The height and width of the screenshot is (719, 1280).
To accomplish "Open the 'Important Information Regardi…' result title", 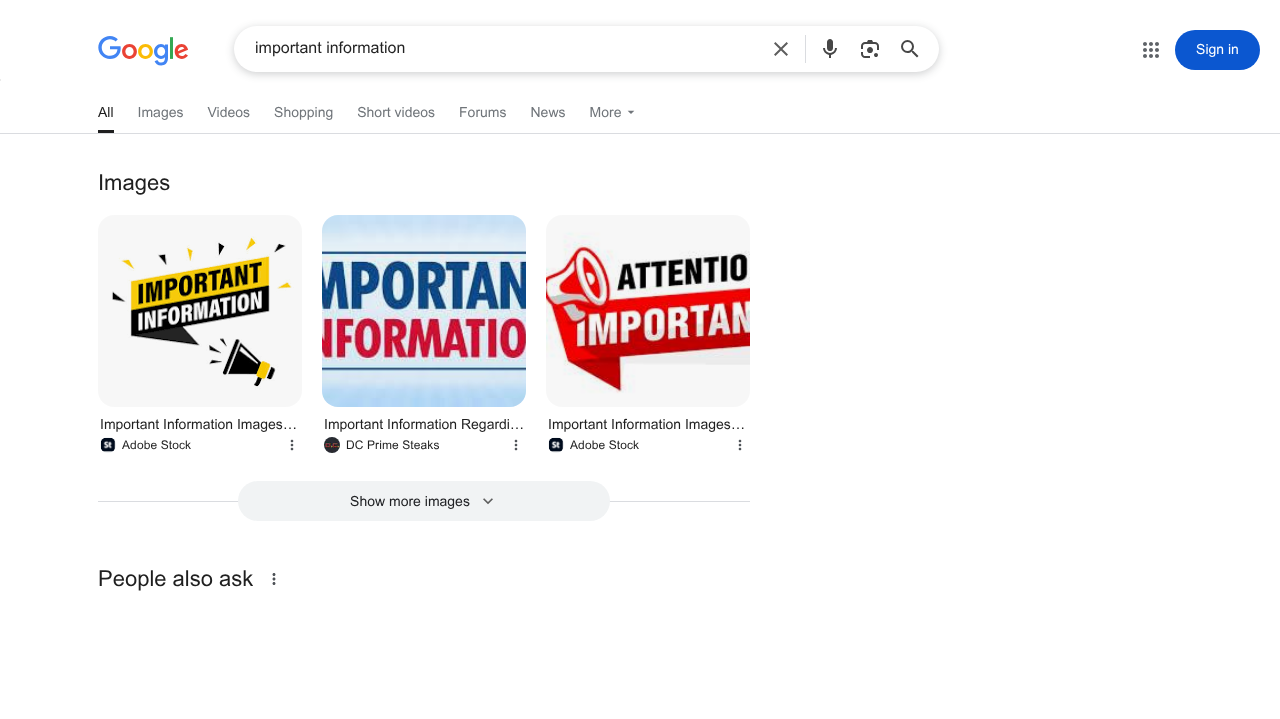I will 424,424.
